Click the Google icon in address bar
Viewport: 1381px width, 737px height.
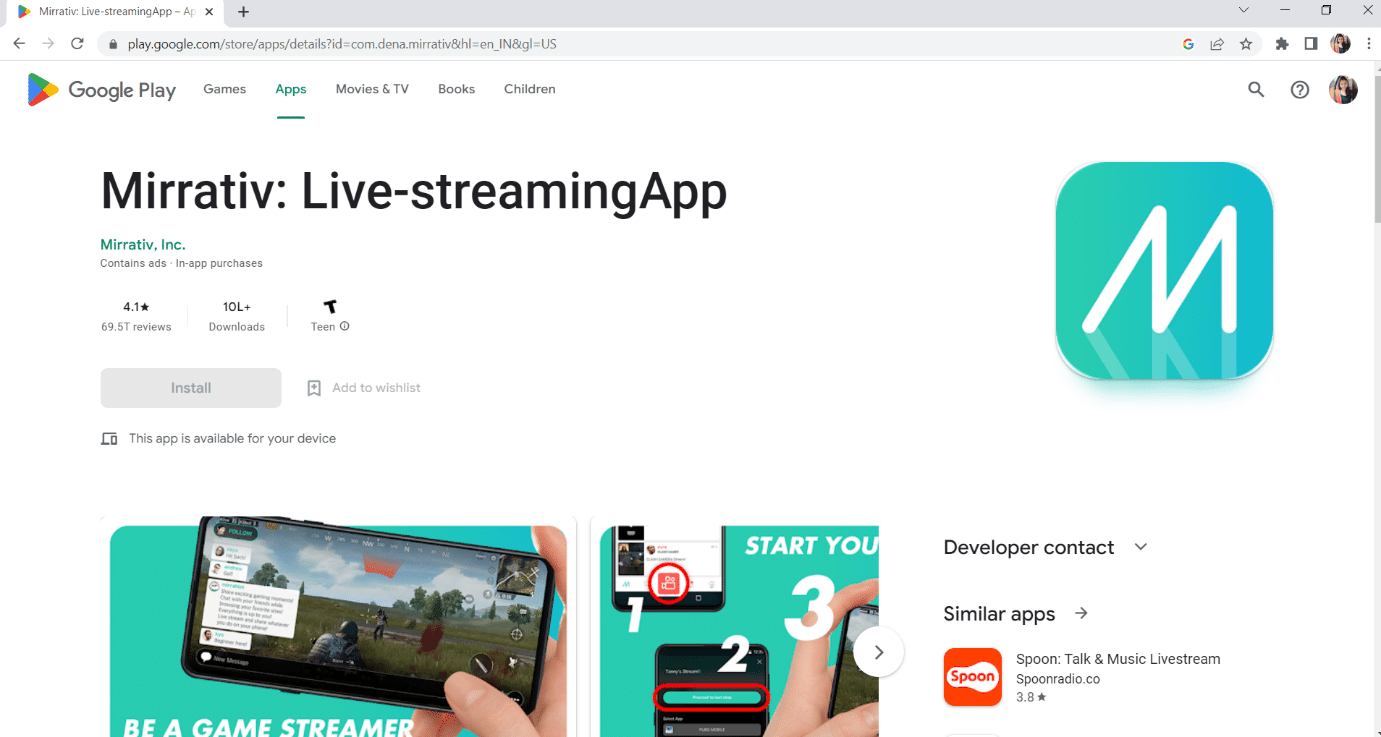pyautogui.click(x=1188, y=44)
